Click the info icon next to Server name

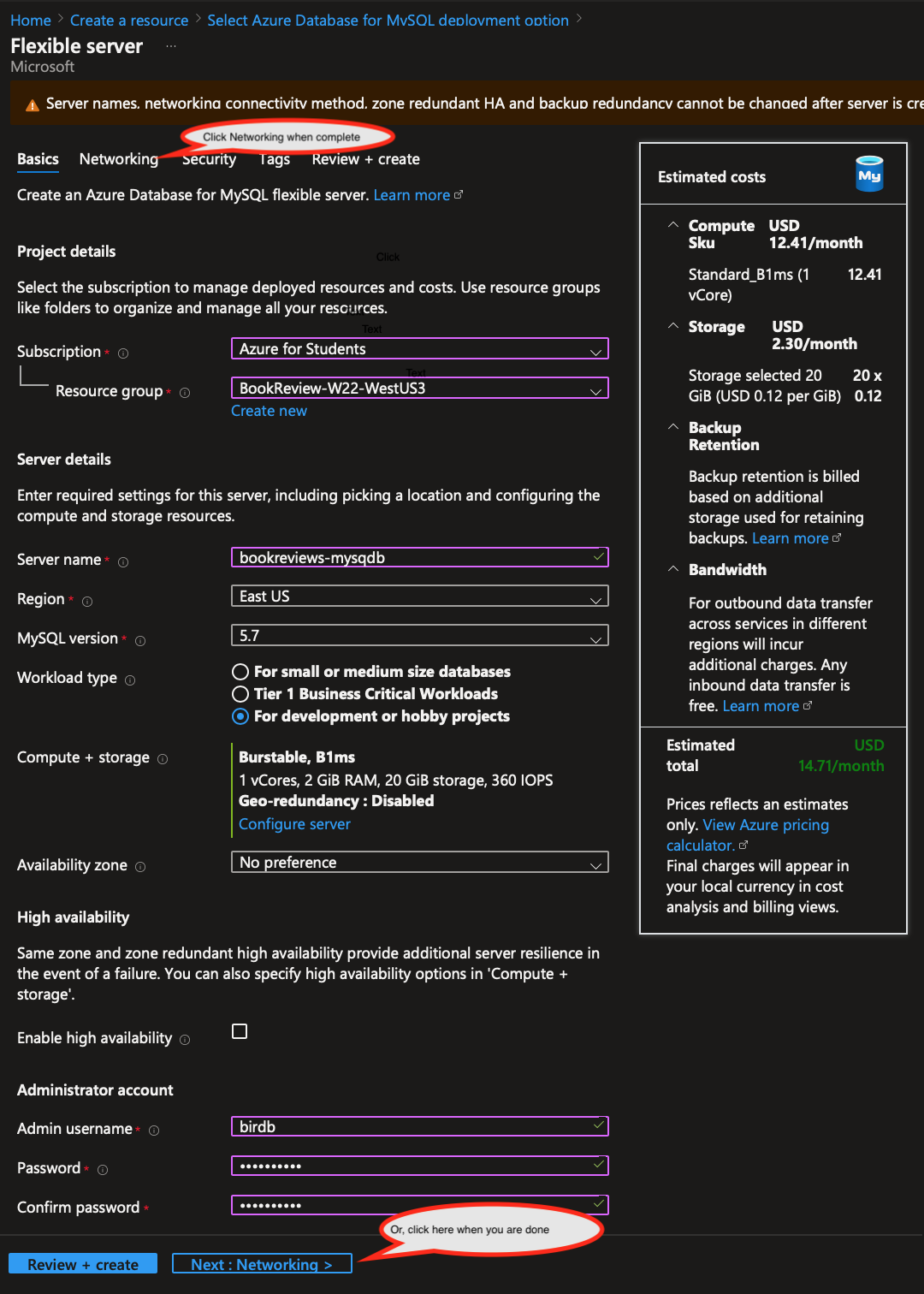123,562
